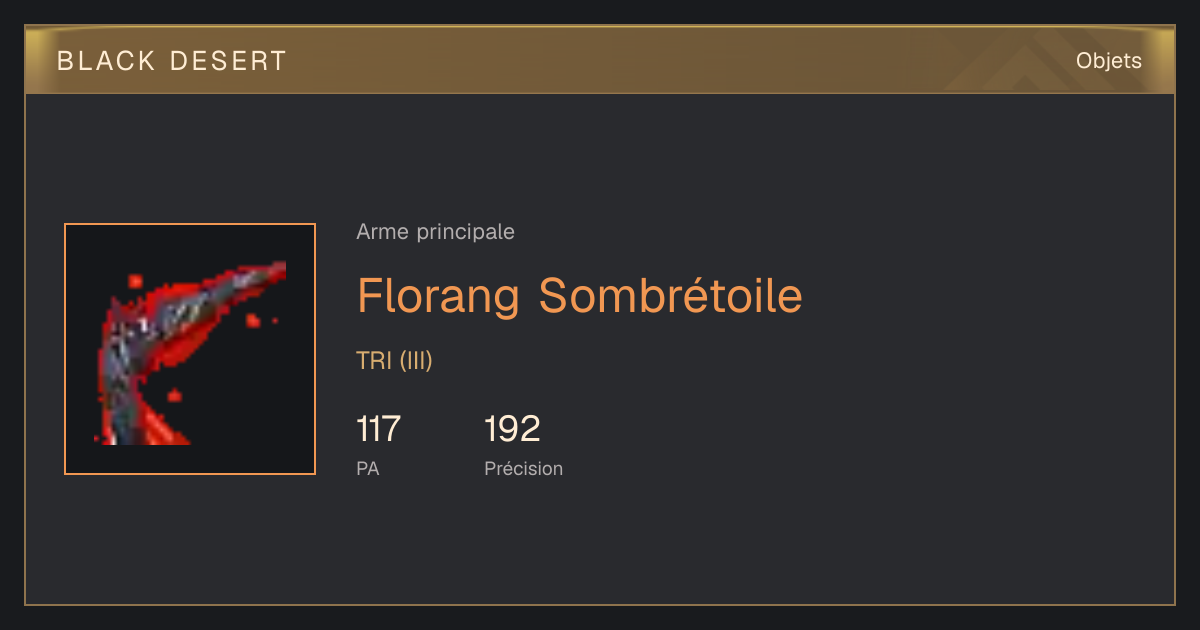Select the Précision stat label
This screenshot has height=630, width=1200.
pos(524,468)
